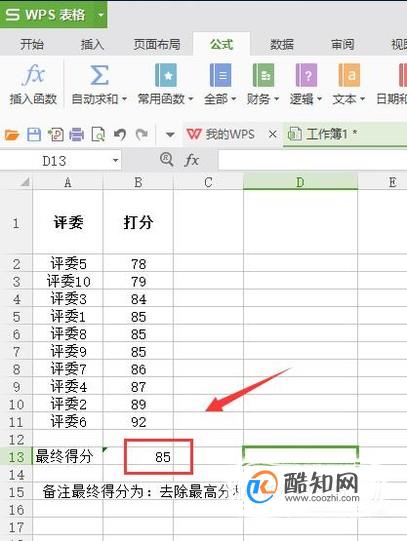This screenshot has width=407, height=541.
Task: Switch to the 数据 ribbon tab
Action: [x=282, y=45]
